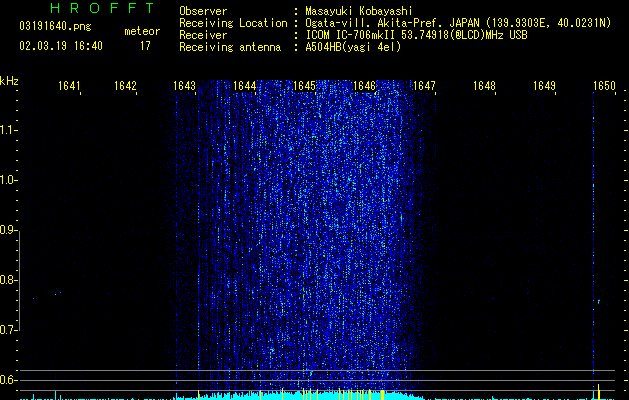This screenshot has height=400, width=629.
Task: Click the Receiving Location label
Action: pos(233,23)
